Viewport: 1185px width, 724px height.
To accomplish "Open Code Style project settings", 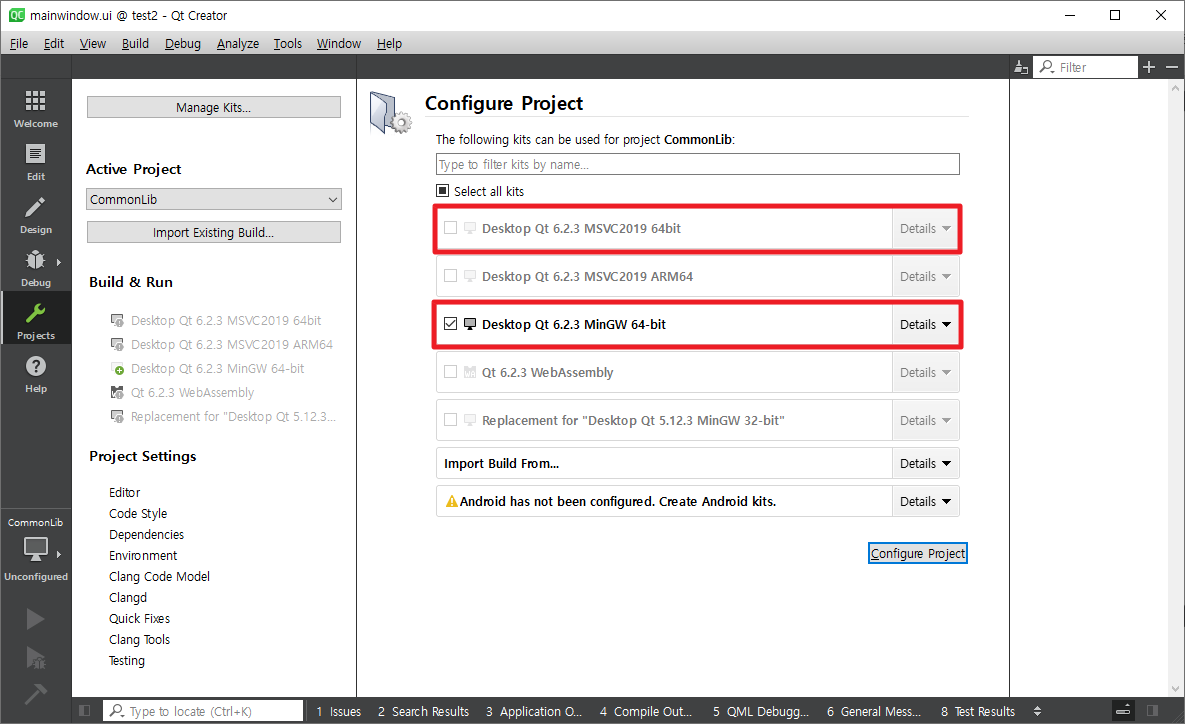I will 138,513.
